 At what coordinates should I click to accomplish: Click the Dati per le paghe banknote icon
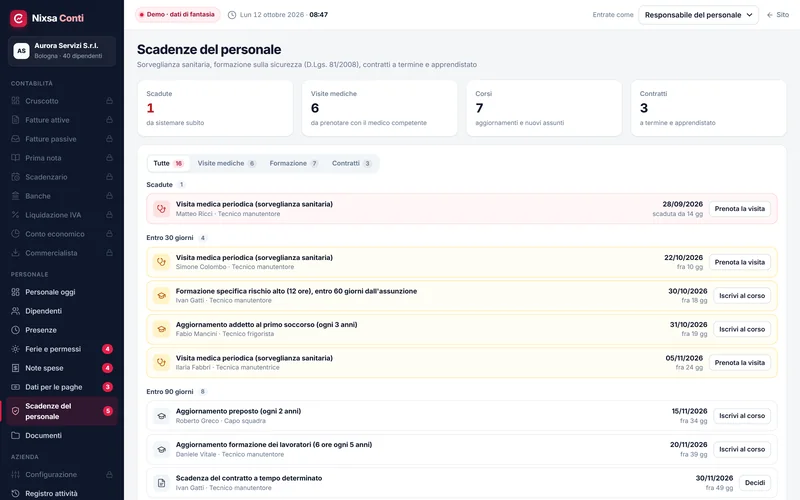(x=15, y=387)
